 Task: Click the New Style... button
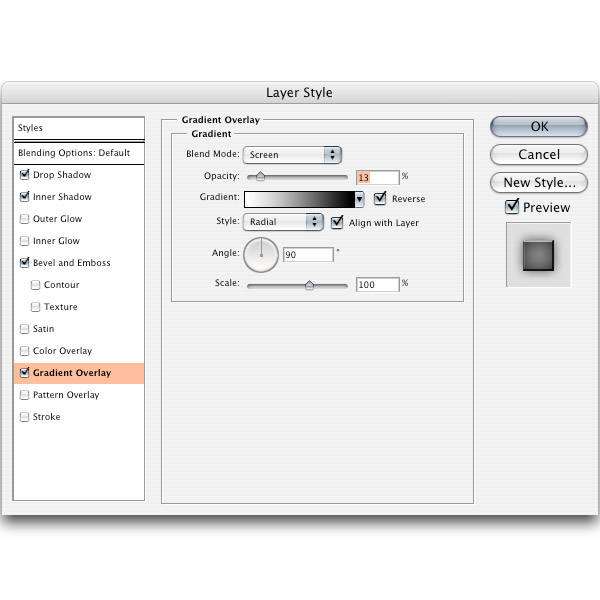coord(539,183)
